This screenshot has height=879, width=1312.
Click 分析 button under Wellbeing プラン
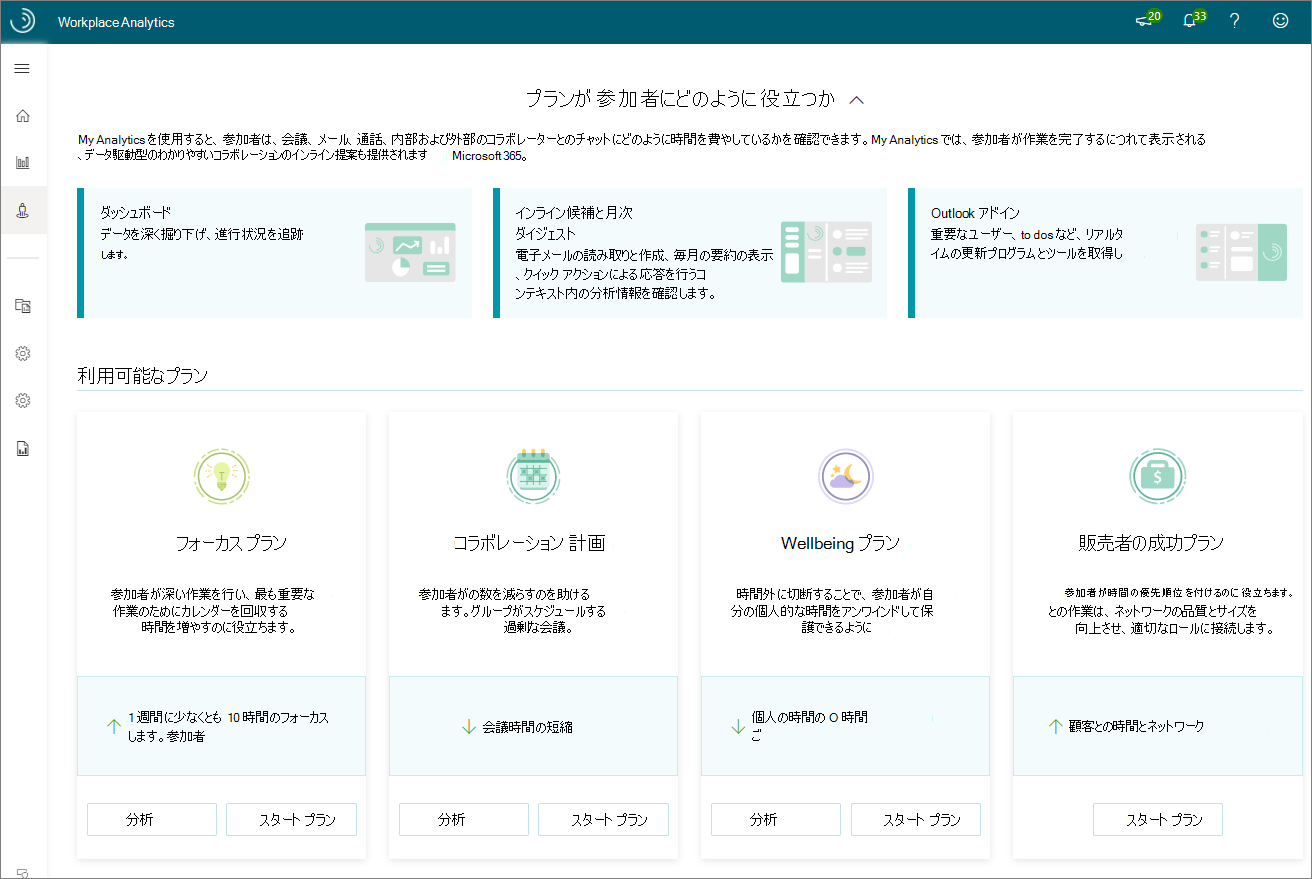coord(776,819)
